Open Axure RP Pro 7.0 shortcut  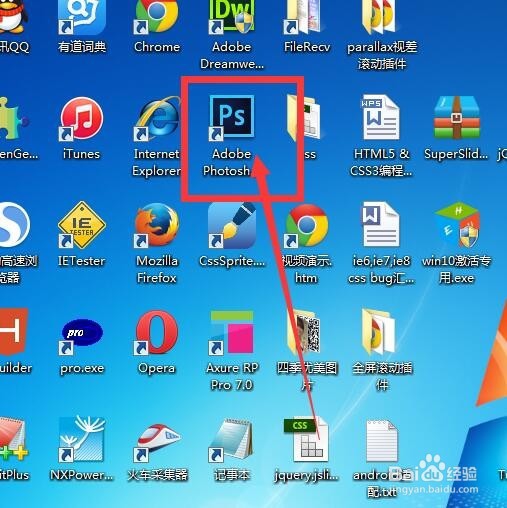coord(232,332)
